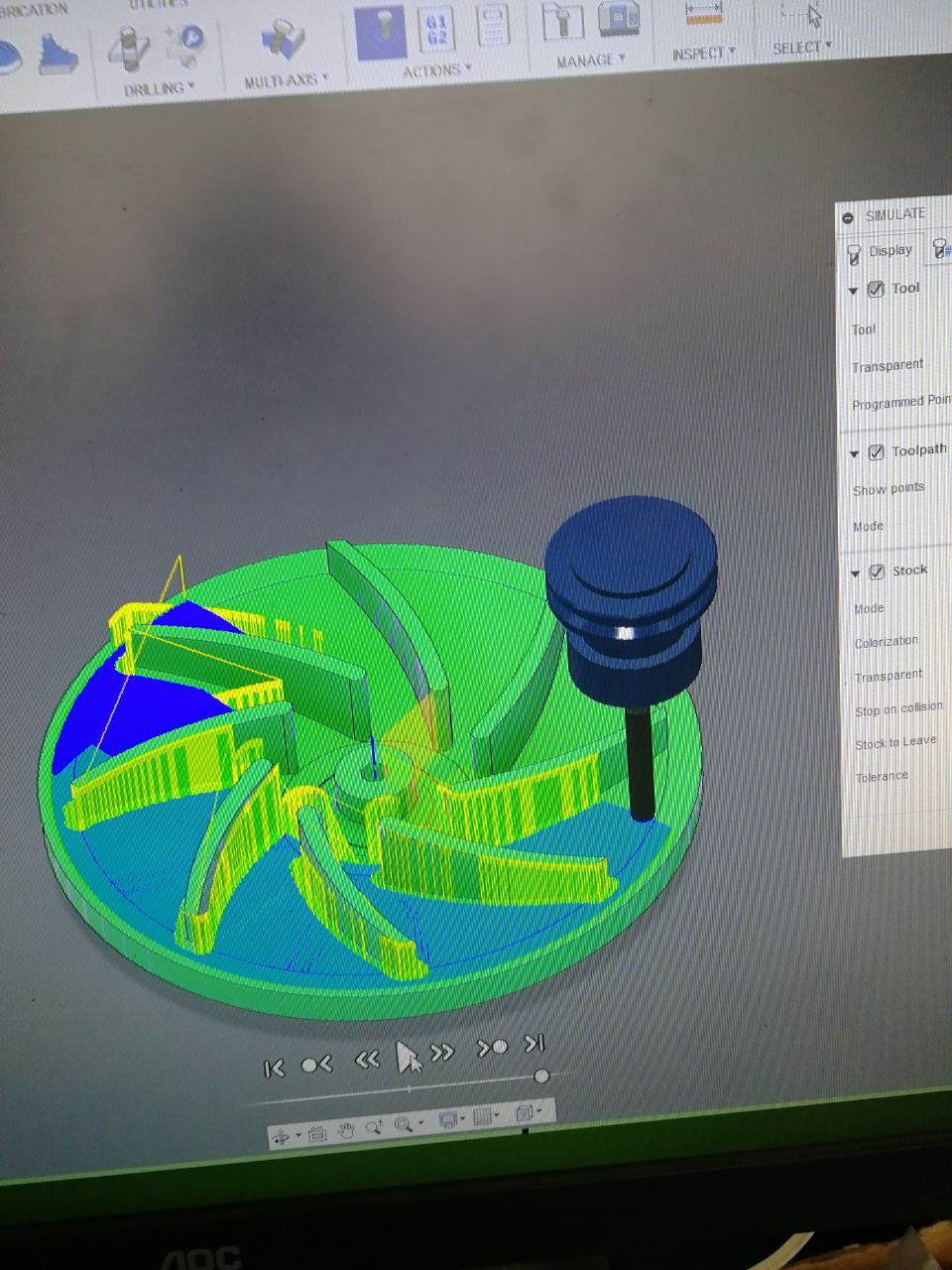The width and height of the screenshot is (952, 1270).
Task: Open the zoom options dropdown arrow
Action: click(x=420, y=1123)
